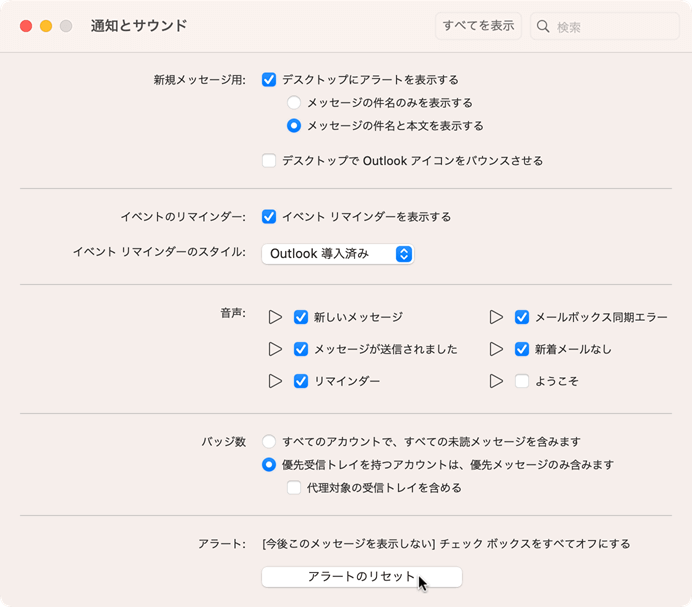This screenshot has width=692, height=607.
Task: Enable Outlook アイコンをバウンスさせる checkbox
Action: [269, 160]
